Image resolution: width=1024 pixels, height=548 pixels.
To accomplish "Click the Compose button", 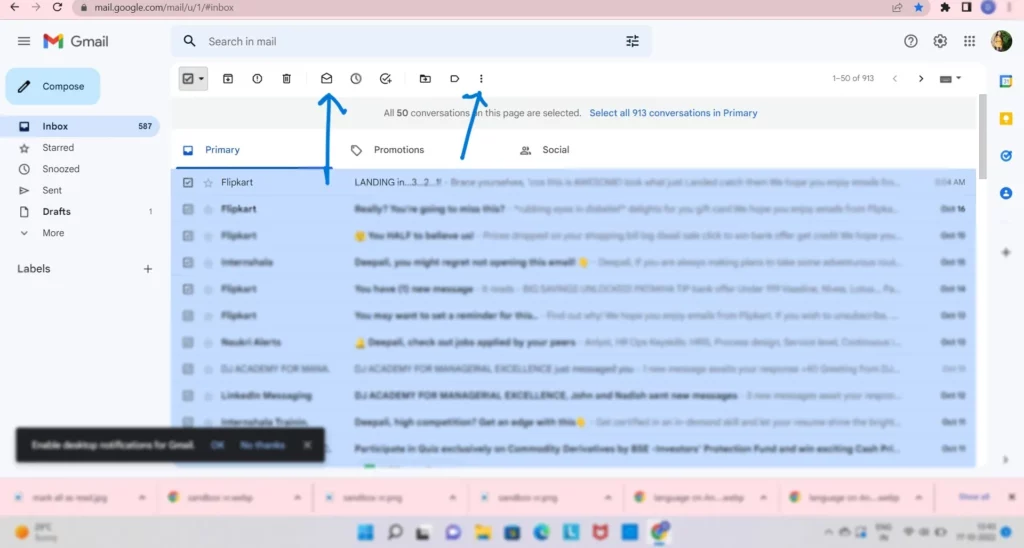I will [x=53, y=86].
